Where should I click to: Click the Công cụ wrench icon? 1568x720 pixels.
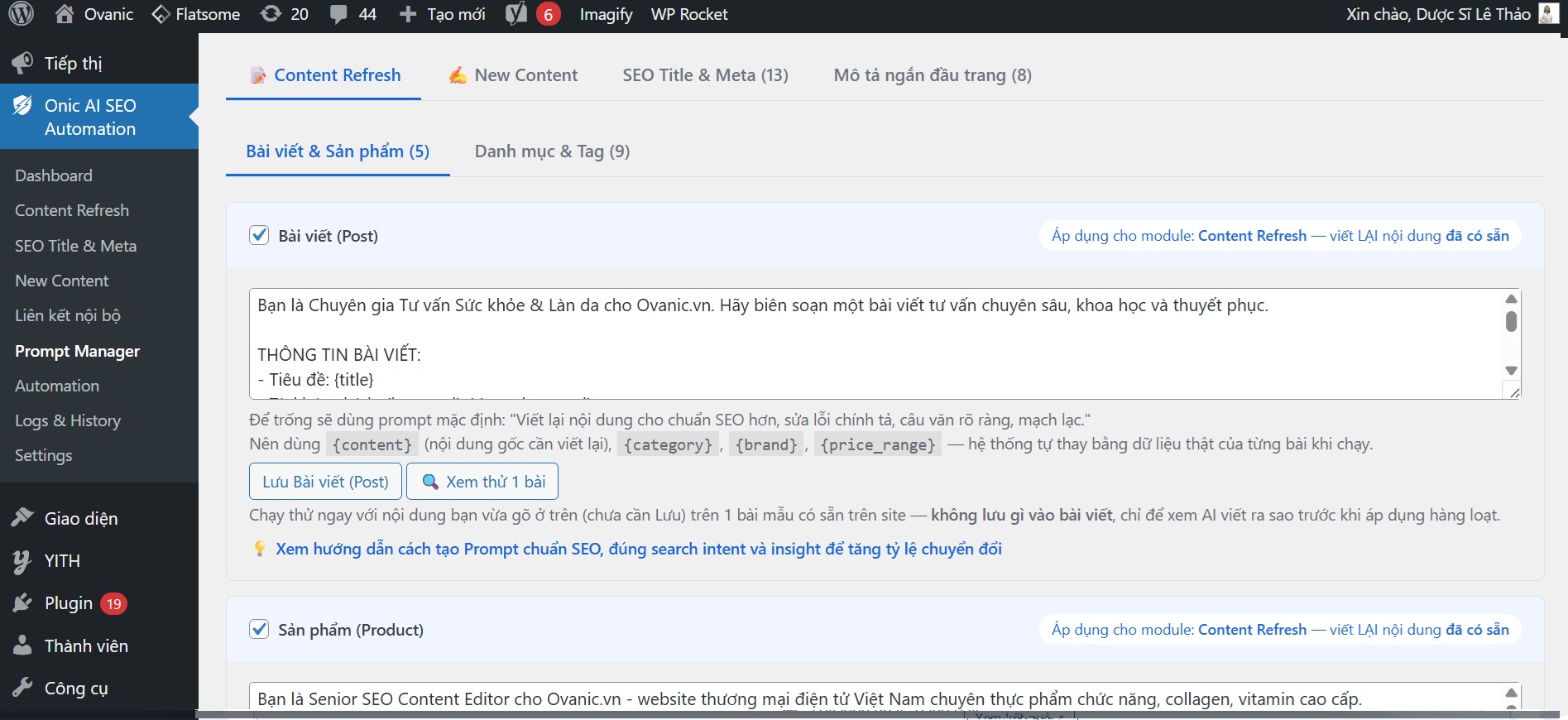[22, 688]
